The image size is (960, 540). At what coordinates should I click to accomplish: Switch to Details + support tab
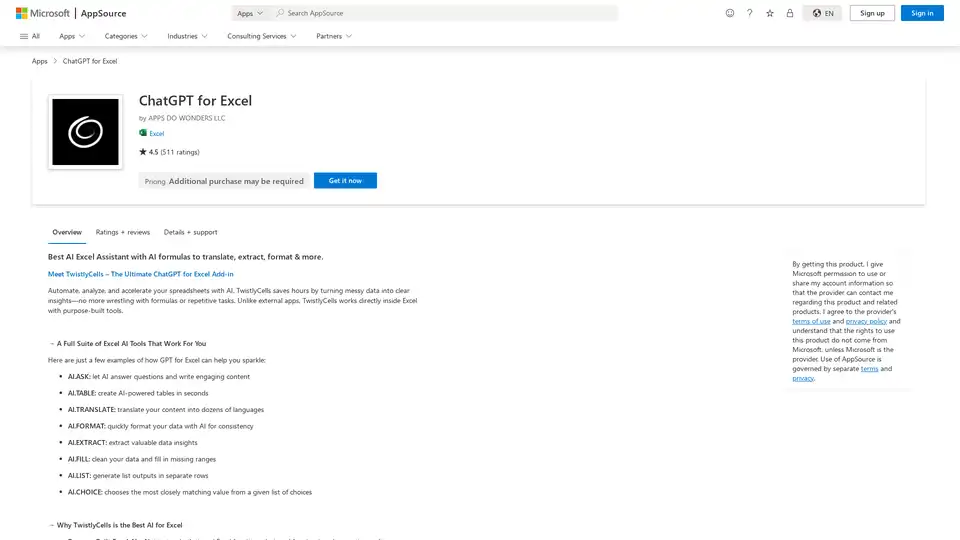pos(190,232)
